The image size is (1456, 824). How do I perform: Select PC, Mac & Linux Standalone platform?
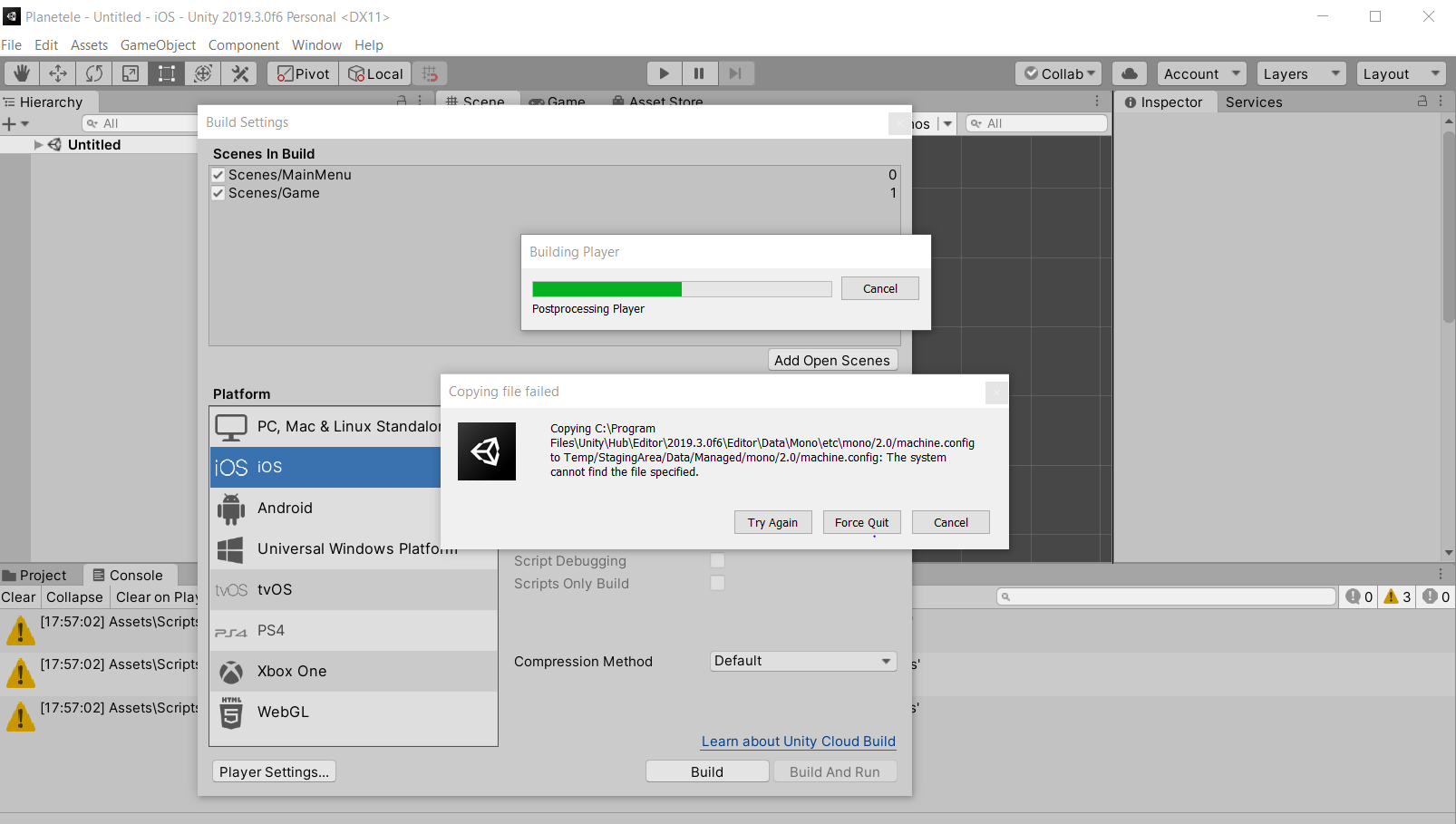pyautogui.click(x=326, y=427)
